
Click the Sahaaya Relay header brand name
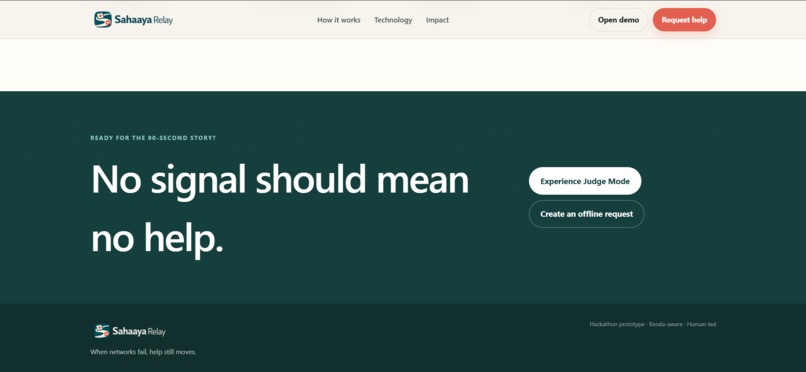pos(144,20)
